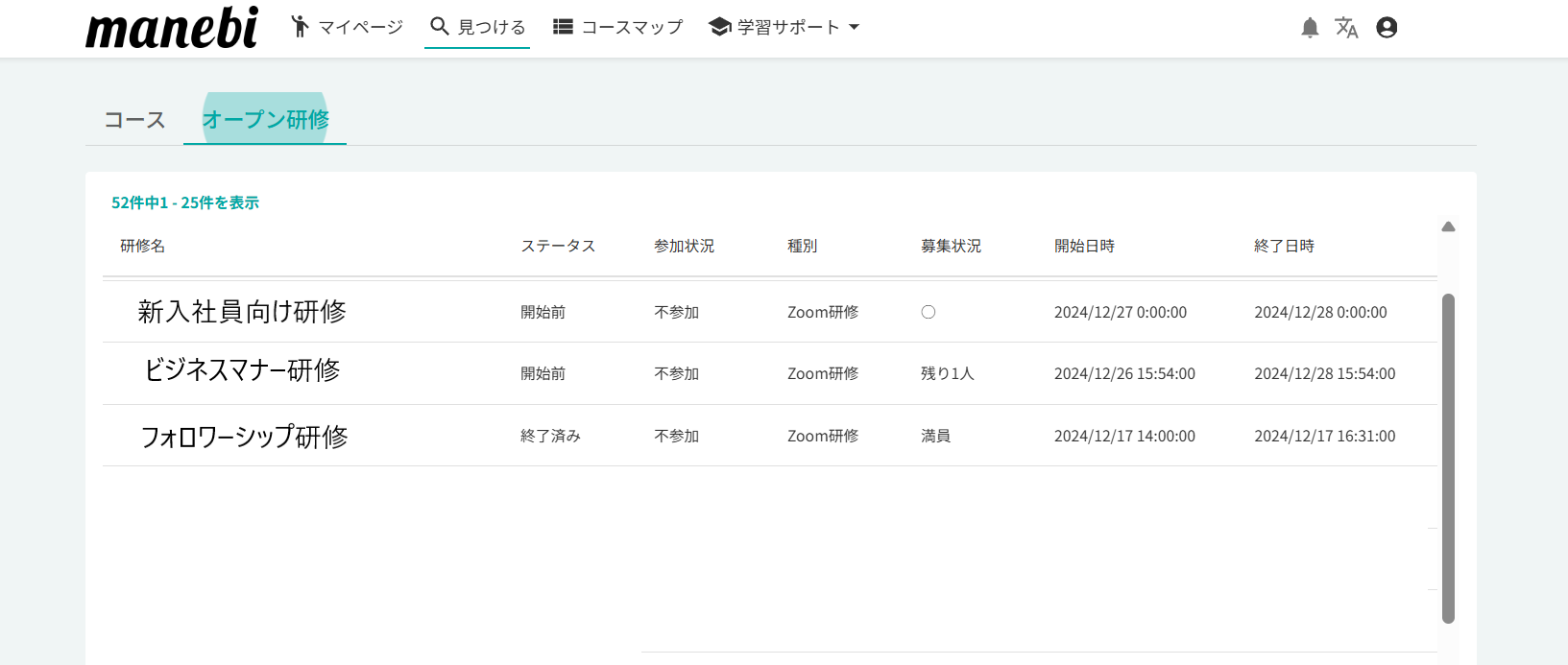
Task: Click the My Page person icon
Action: (x=301, y=27)
